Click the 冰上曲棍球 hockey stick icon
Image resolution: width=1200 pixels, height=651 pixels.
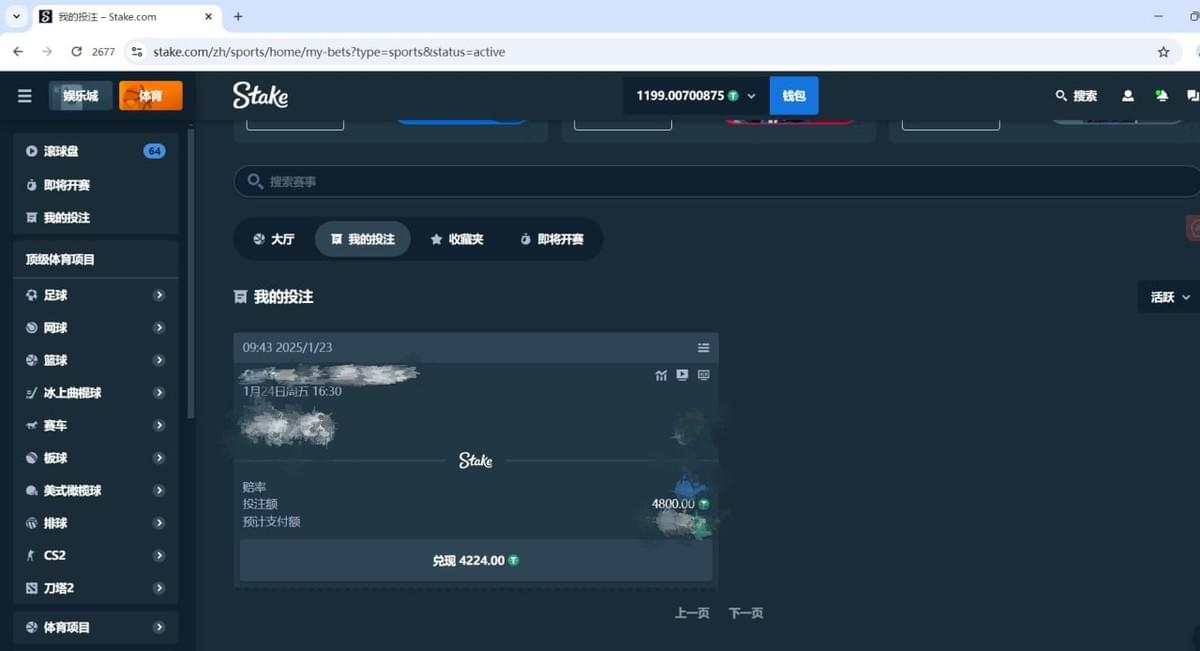(32, 393)
